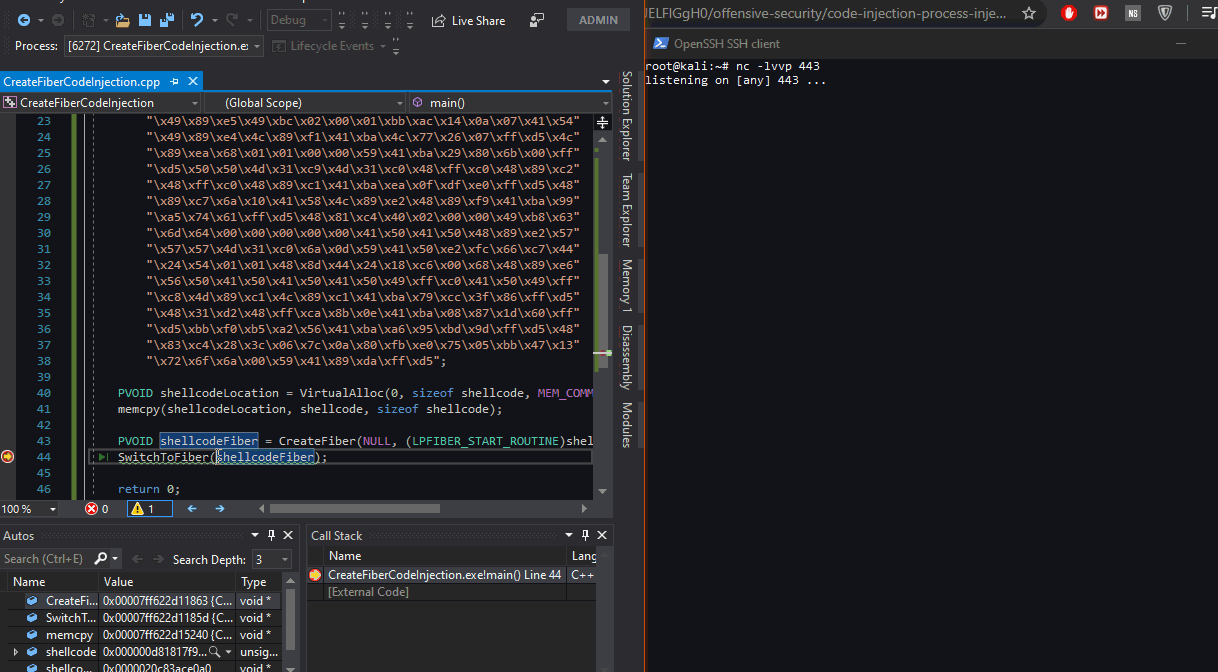Open the Disassembly side tab

(627, 356)
